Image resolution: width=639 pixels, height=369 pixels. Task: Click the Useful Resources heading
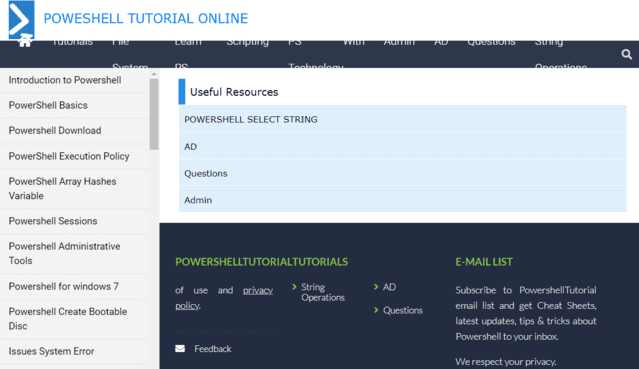tap(234, 92)
